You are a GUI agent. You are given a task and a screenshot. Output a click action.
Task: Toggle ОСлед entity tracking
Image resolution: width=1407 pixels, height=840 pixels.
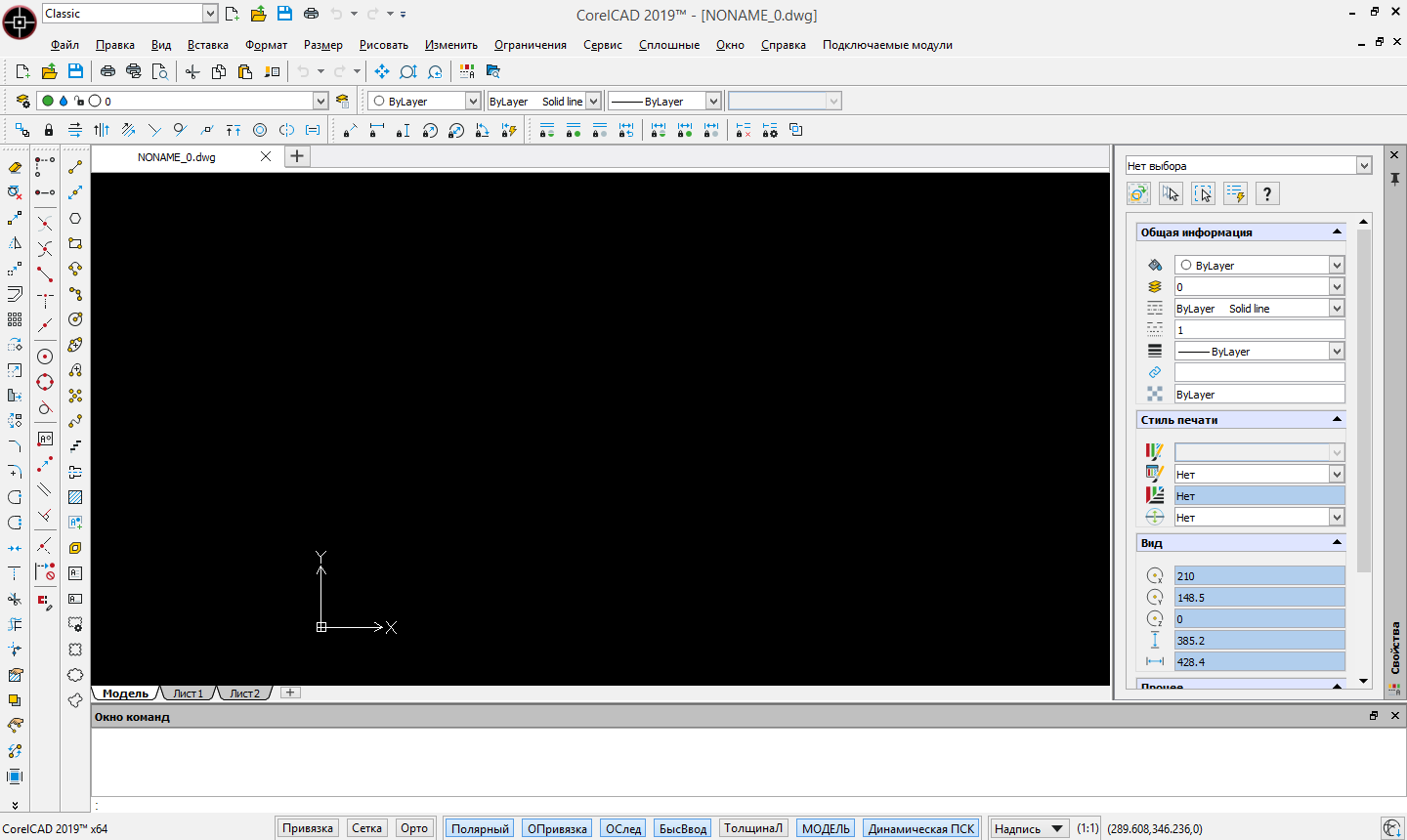[623, 828]
